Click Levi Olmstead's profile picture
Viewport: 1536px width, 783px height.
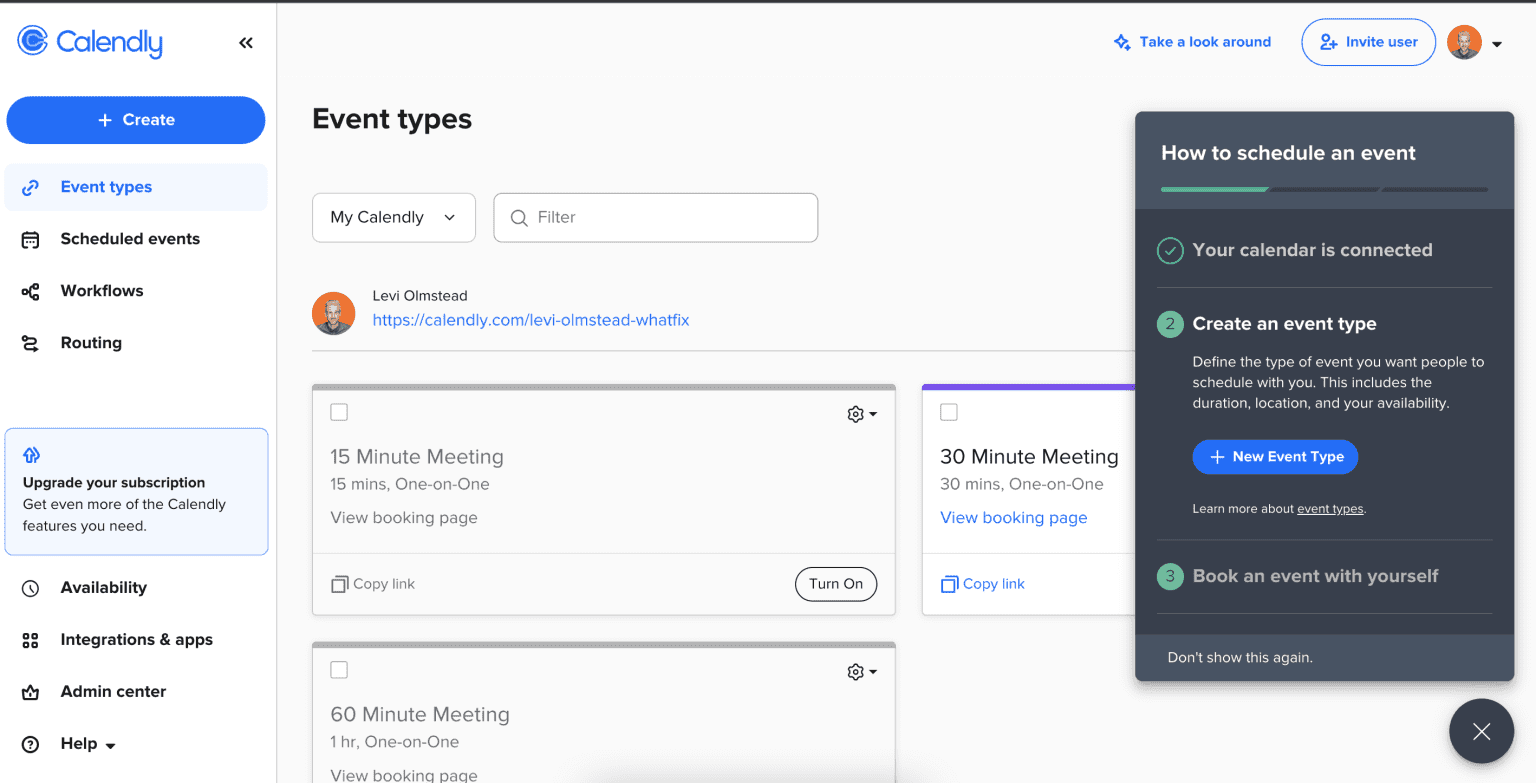click(x=334, y=313)
